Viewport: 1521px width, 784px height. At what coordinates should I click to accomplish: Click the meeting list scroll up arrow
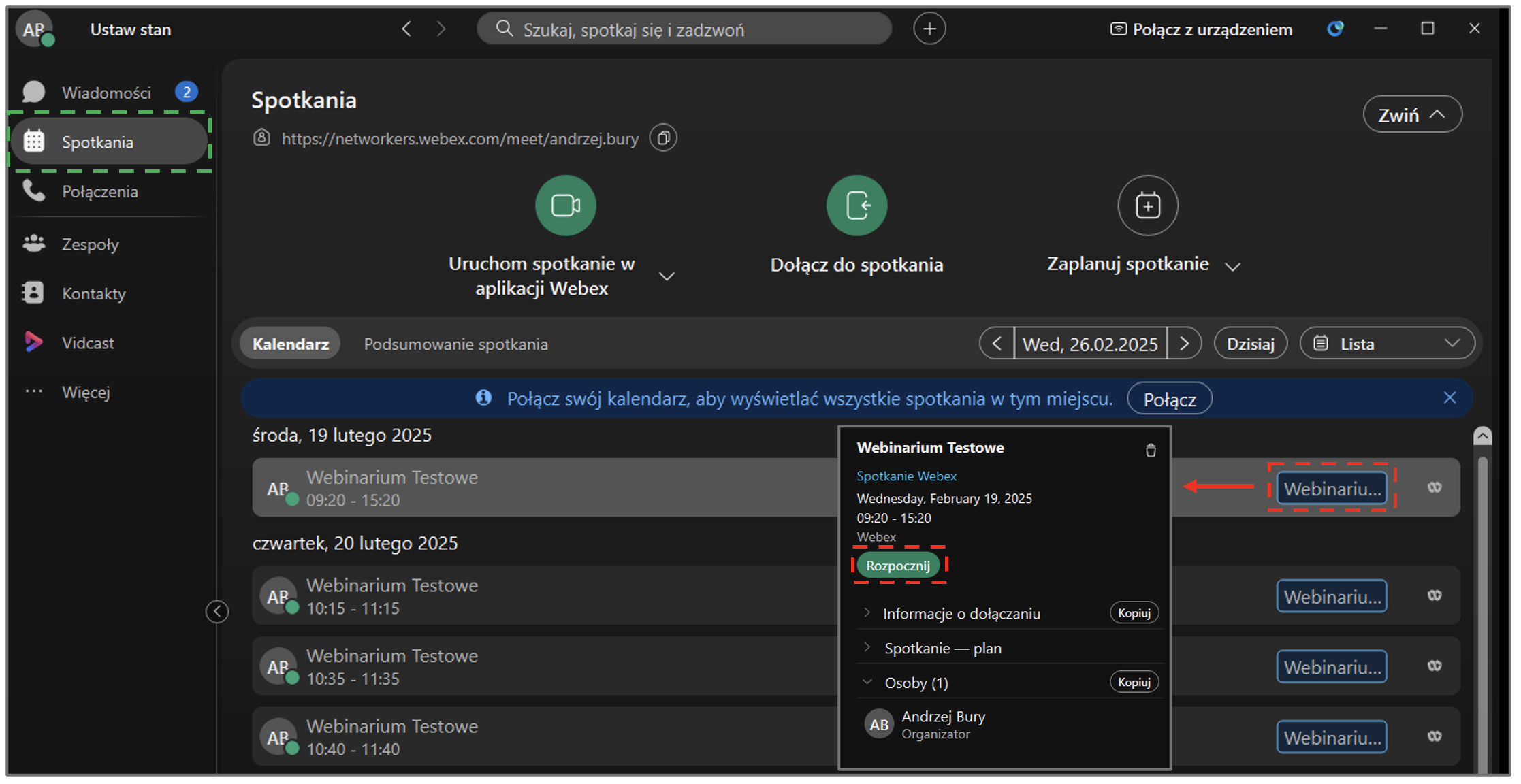(x=1482, y=436)
